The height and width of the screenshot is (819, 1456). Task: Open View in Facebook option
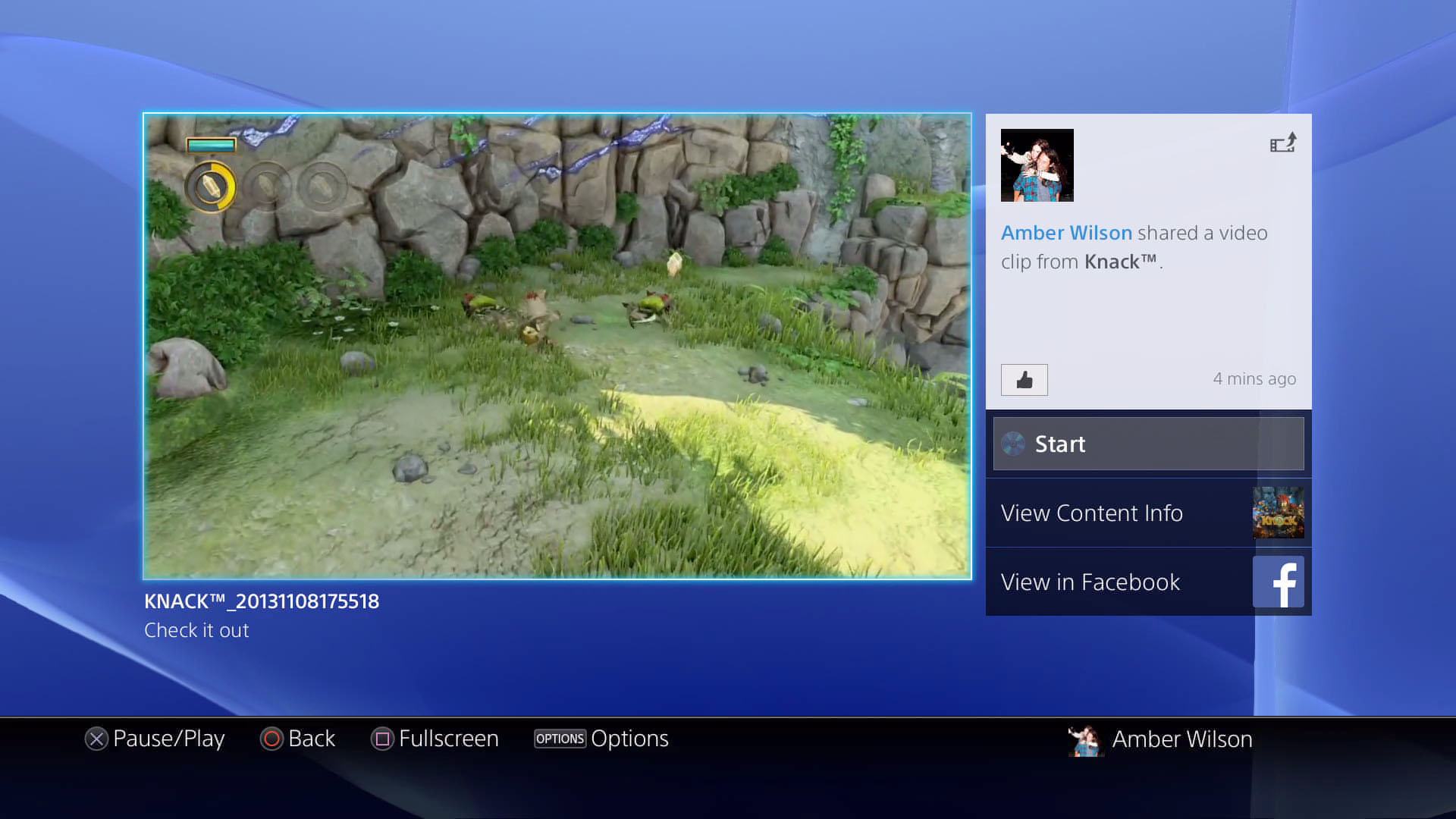(1149, 582)
